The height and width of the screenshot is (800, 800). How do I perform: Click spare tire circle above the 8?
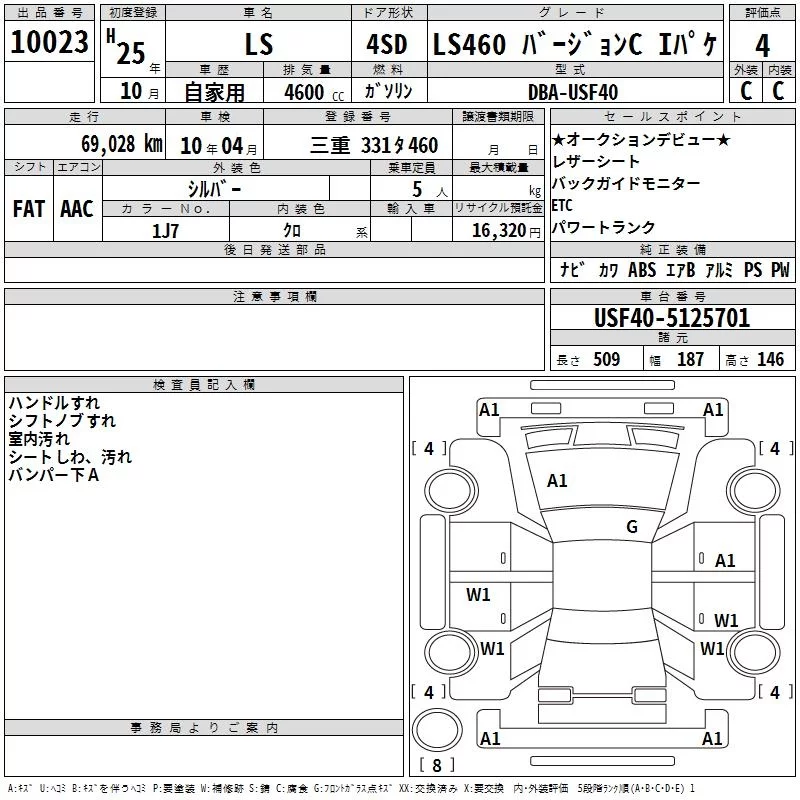pyautogui.click(x=437, y=730)
